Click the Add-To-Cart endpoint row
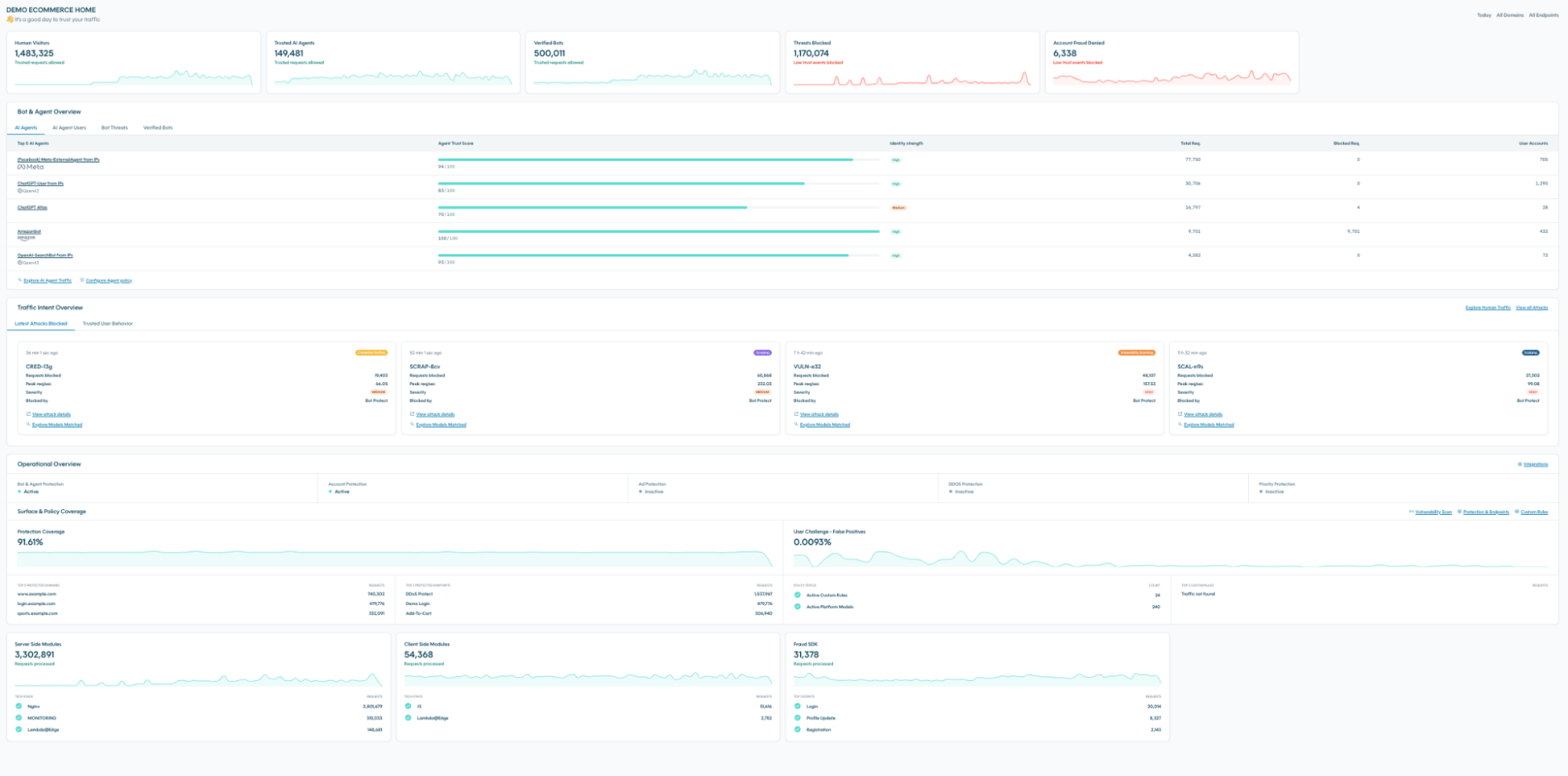 pyautogui.click(x=588, y=614)
